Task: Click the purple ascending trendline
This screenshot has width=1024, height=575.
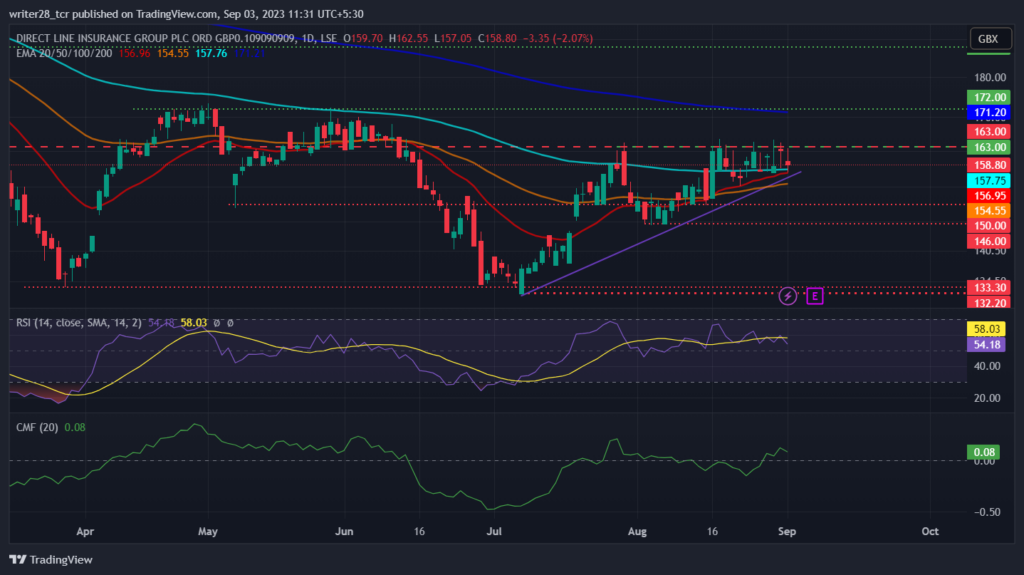Action: point(660,233)
